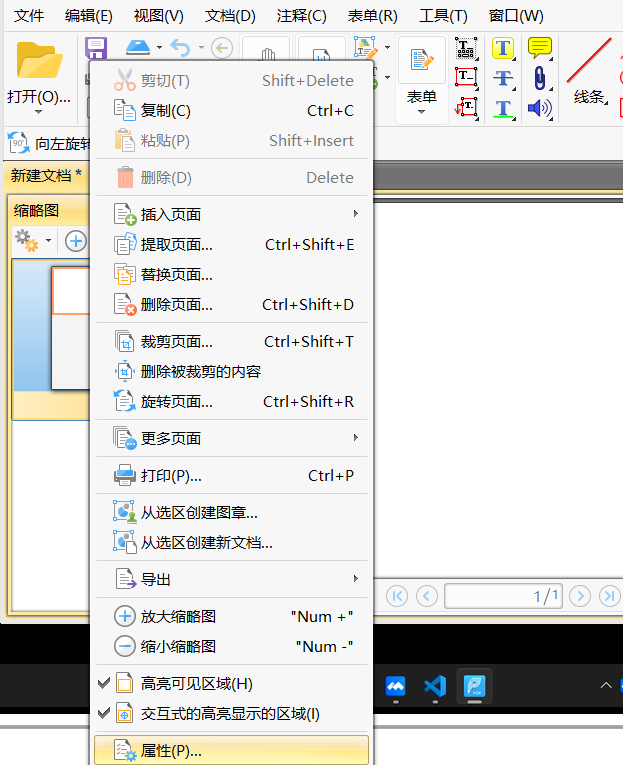
Task: Open the 工具(T) menu
Action: pyautogui.click(x=443, y=16)
